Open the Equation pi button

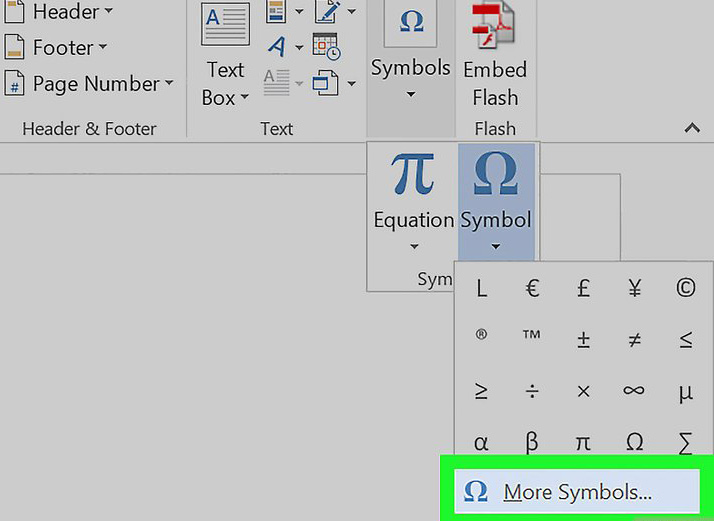click(413, 200)
